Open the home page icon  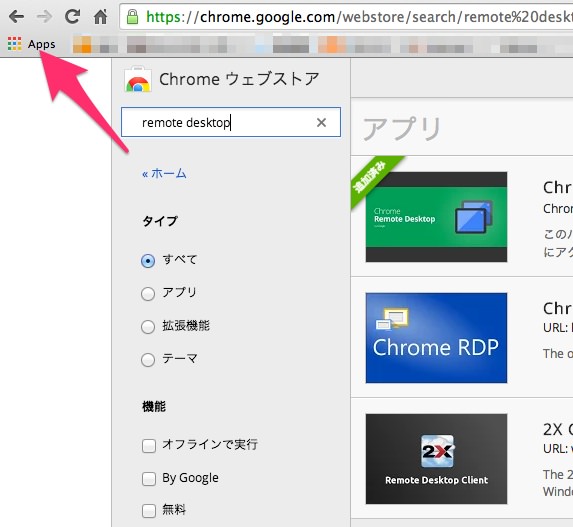pos(100,16)
